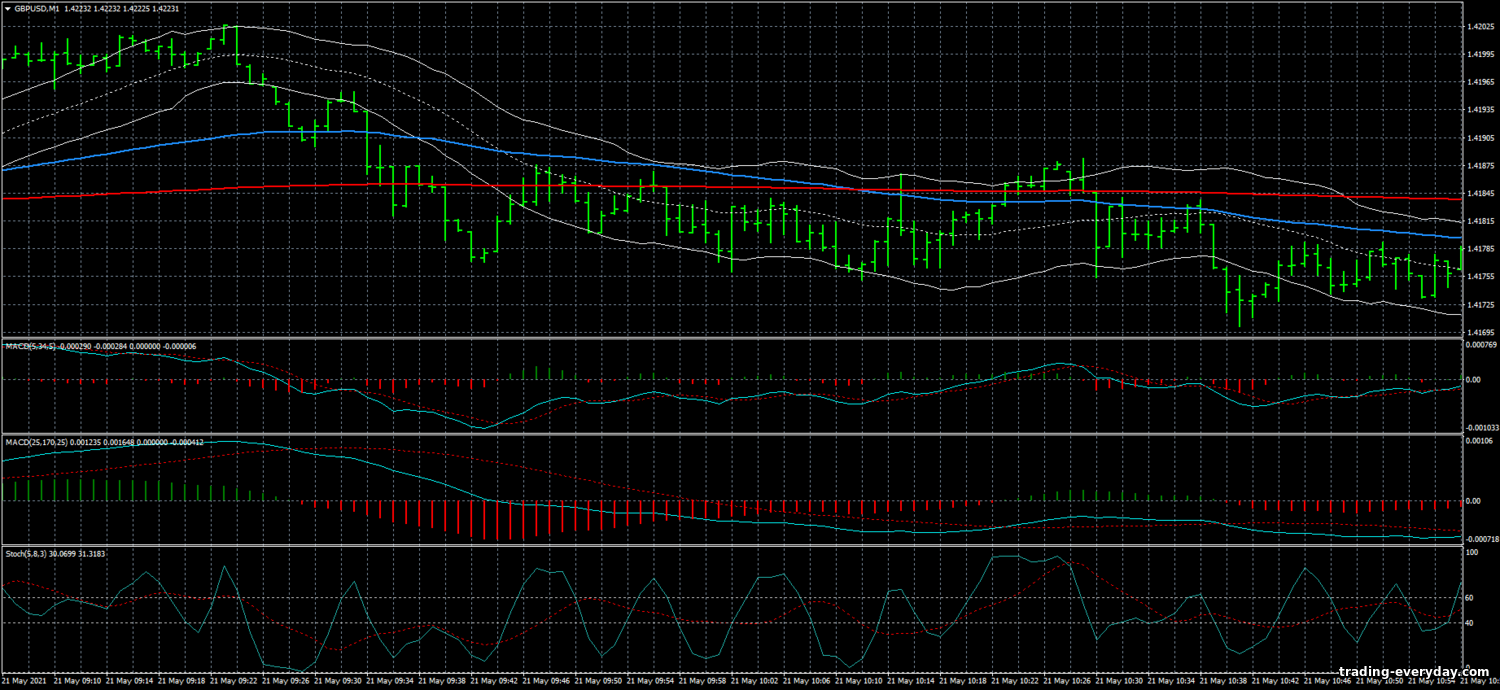
Task: Click the -0.000718 value on second MACD scale
Action: point(1481,539)
